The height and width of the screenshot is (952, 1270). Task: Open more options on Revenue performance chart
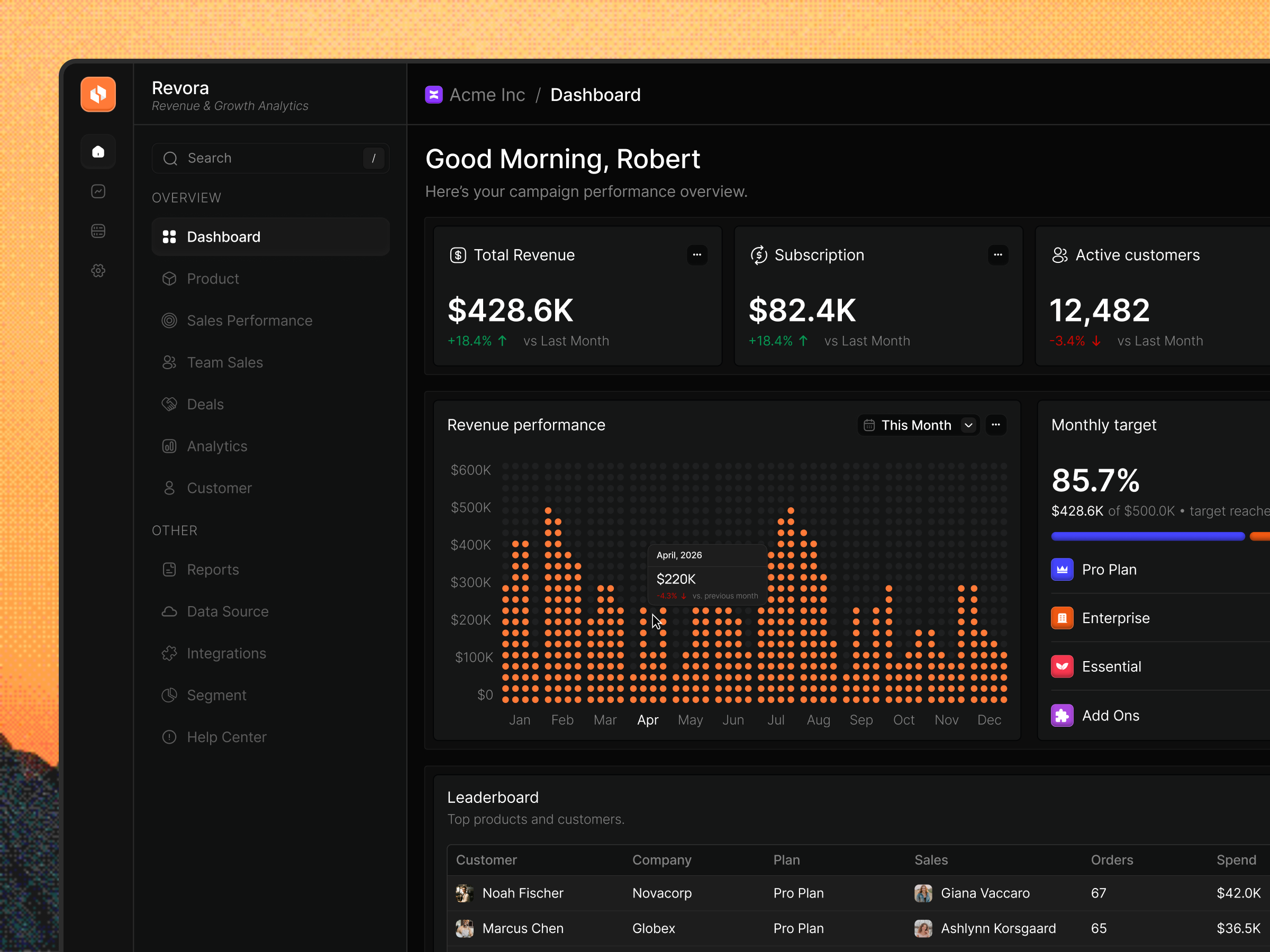pyautogui.click(x=995, y=425)
